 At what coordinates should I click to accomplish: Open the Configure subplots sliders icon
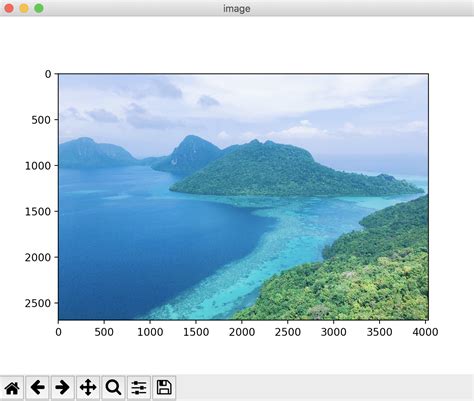click(x=139, y=388)
